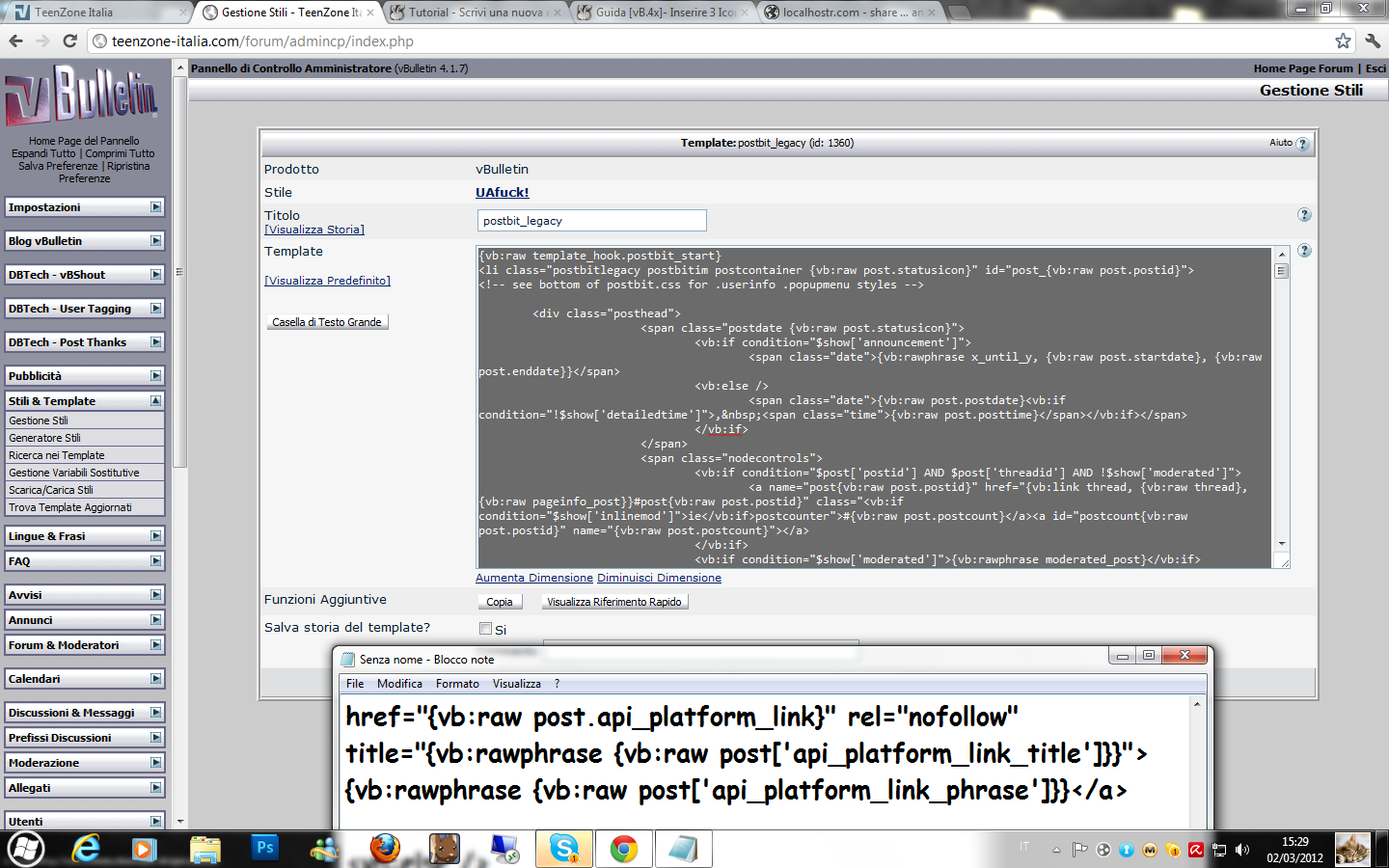Screen dimensions: 1389x868
Task: Open Notepad File menu
Action: tap(355, 684)
